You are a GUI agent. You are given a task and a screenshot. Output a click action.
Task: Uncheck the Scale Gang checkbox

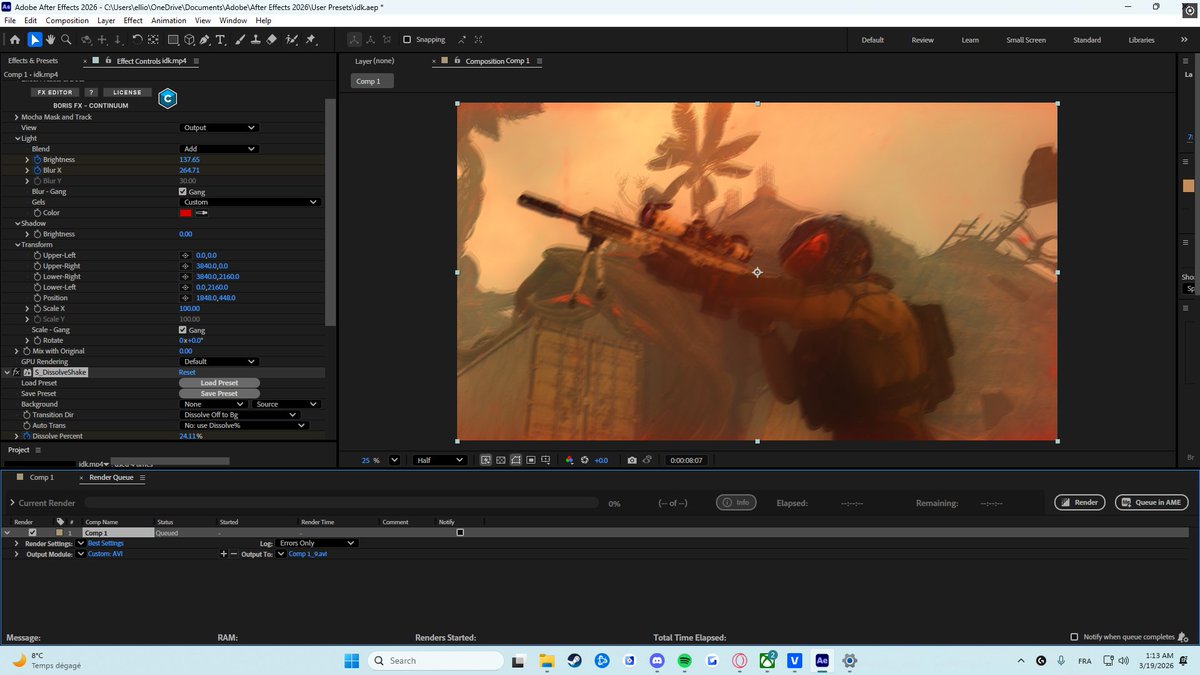tap(183, 330)
